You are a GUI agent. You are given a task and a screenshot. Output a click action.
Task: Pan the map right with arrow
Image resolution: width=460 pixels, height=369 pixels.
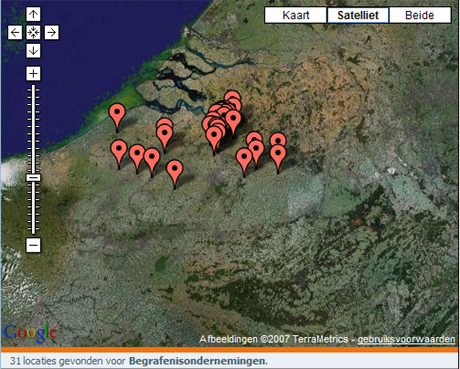[x=52, y=33]
